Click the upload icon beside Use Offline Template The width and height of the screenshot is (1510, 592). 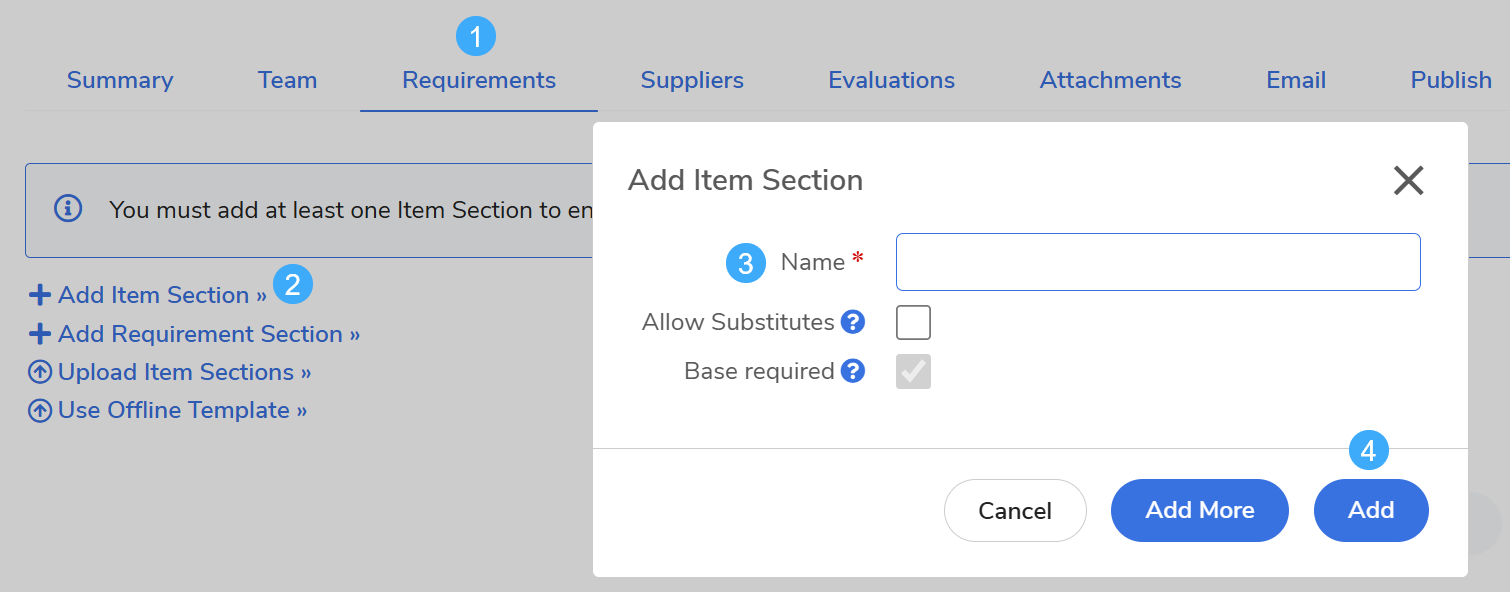click(x=40, y=411)
